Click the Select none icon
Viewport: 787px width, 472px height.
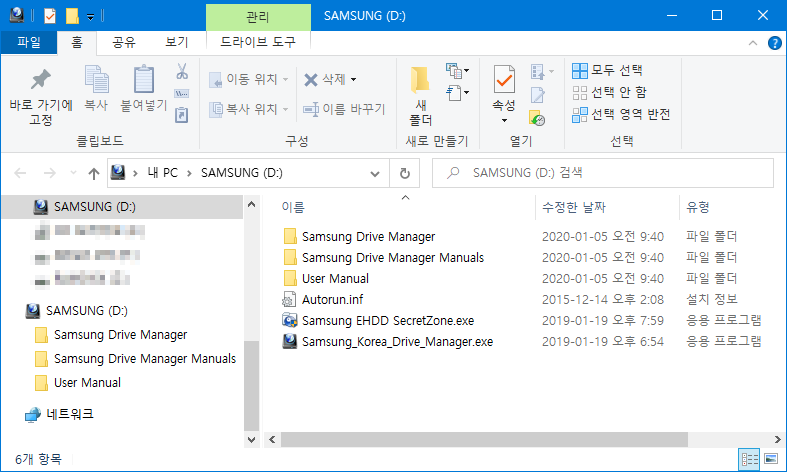pos(580,93)
